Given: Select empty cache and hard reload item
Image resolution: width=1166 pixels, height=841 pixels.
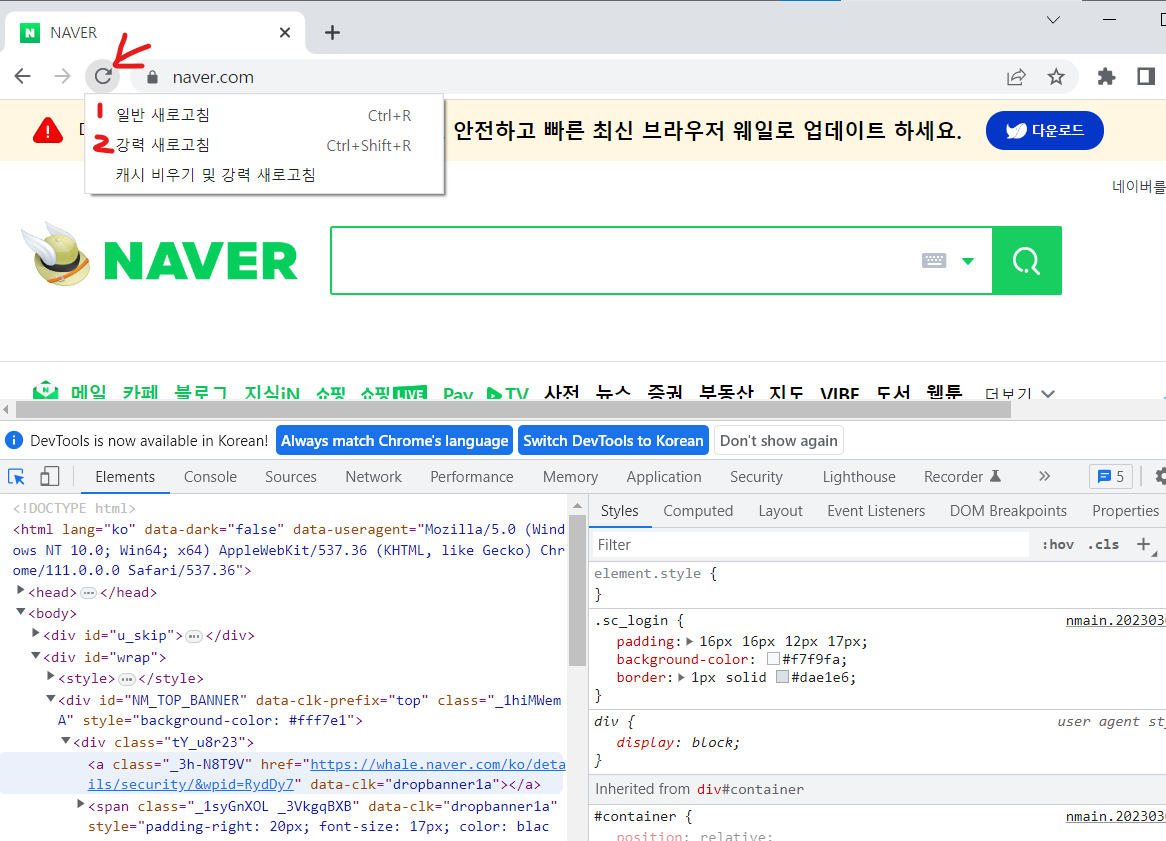Looking at the screenshot, I should (265, 175).
